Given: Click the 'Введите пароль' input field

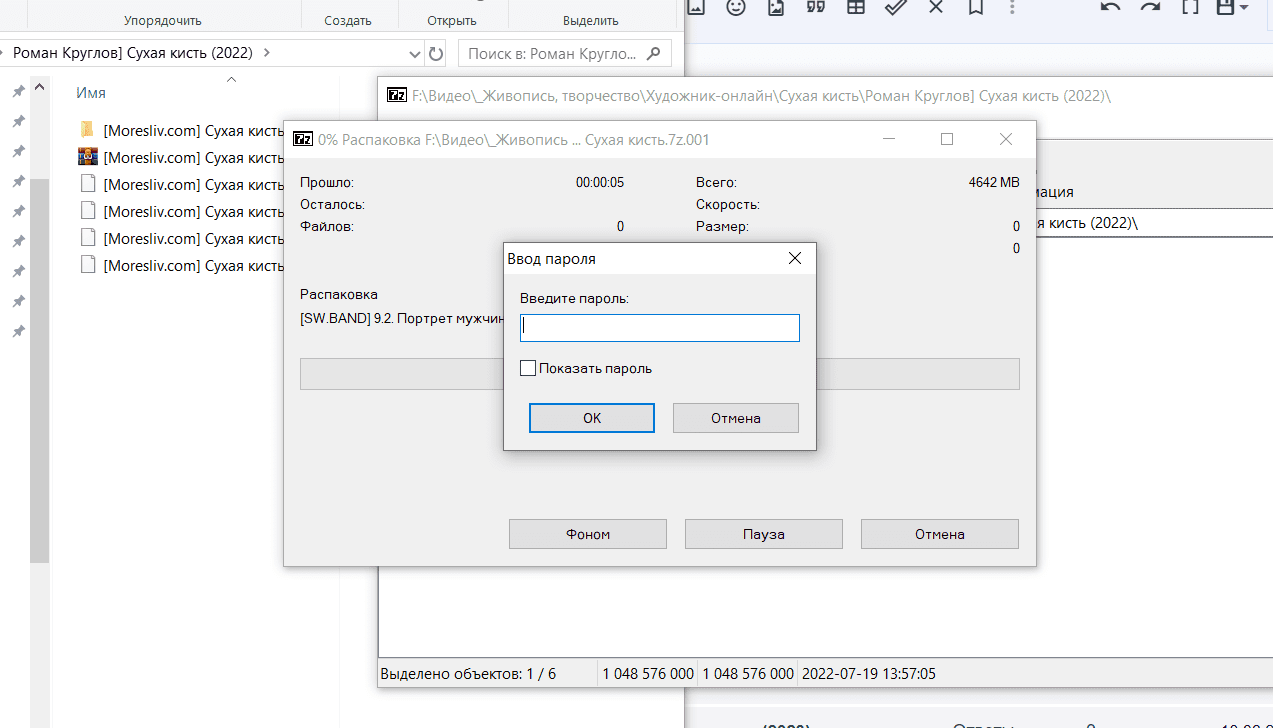Looking at the screenshot, I should coord(659,328).
